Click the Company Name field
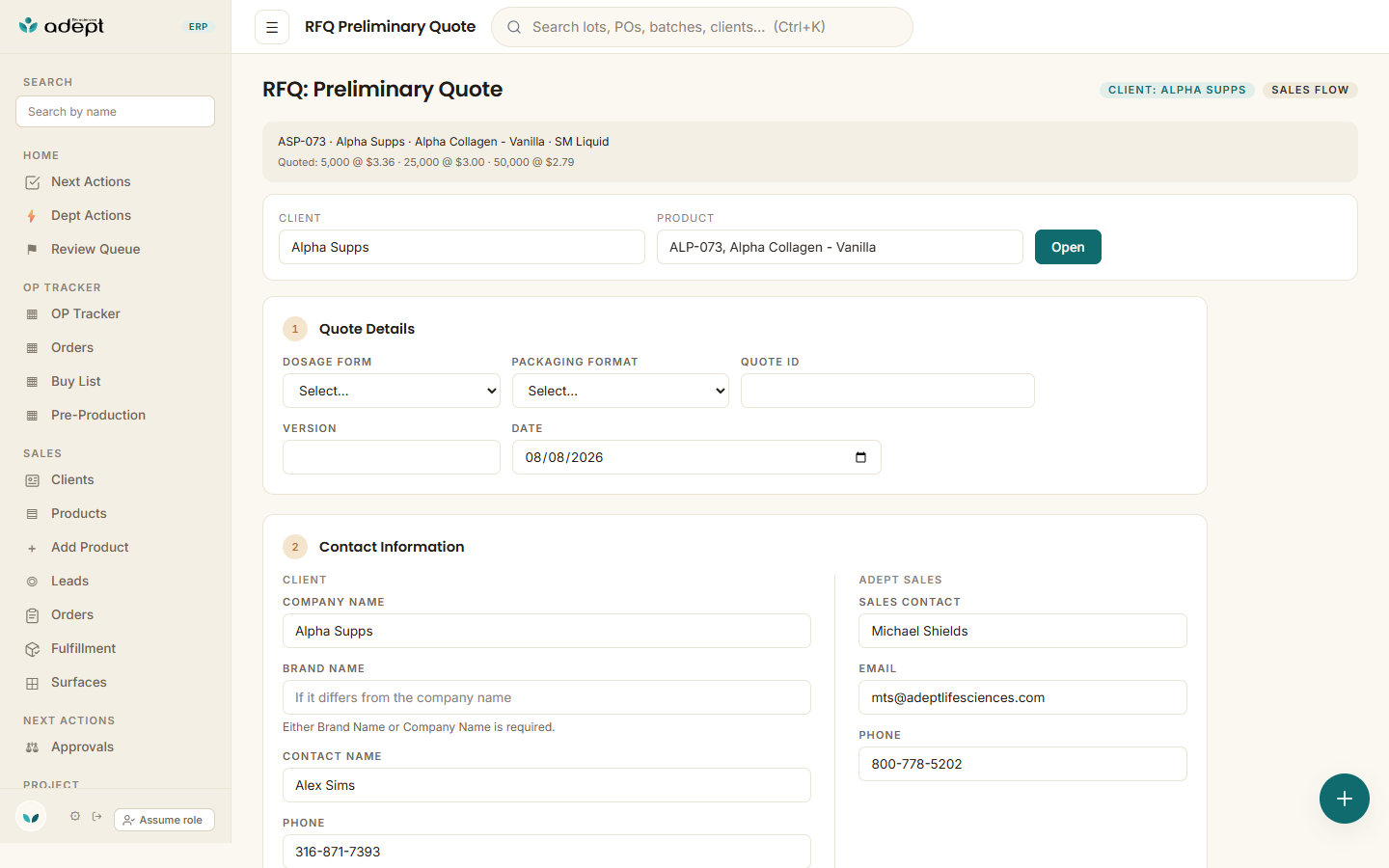 [x=547, y=631]
